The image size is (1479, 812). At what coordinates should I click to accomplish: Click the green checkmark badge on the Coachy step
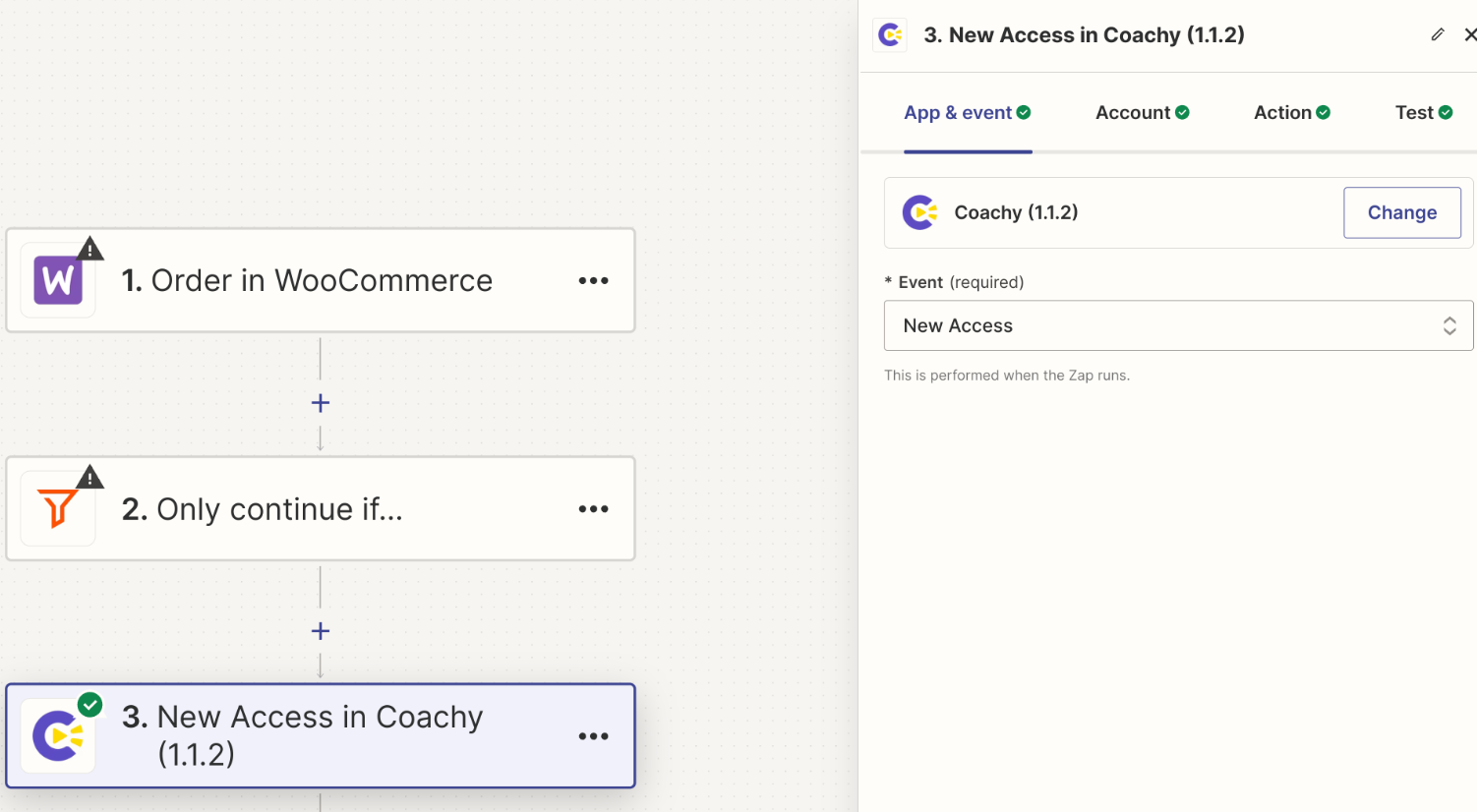(90, 705)
